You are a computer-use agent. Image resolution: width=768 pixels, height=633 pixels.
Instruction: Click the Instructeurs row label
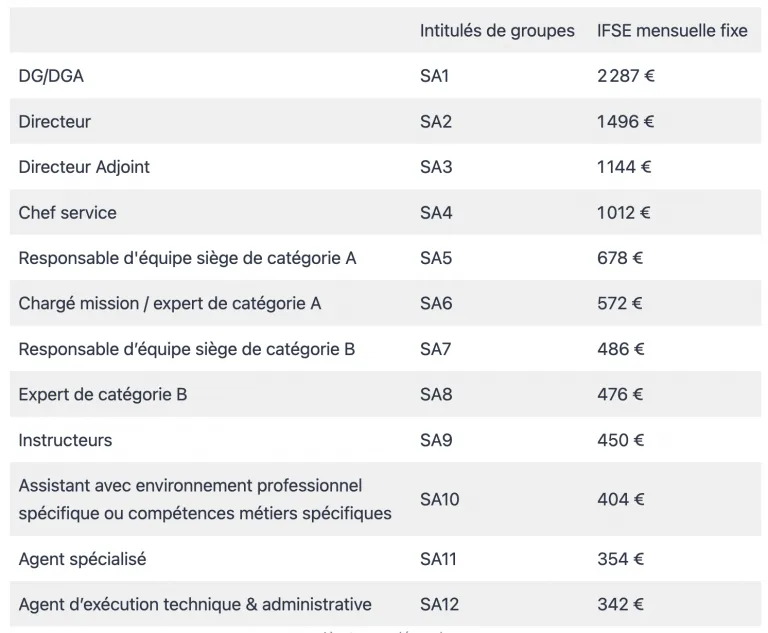tap(65, 440)
